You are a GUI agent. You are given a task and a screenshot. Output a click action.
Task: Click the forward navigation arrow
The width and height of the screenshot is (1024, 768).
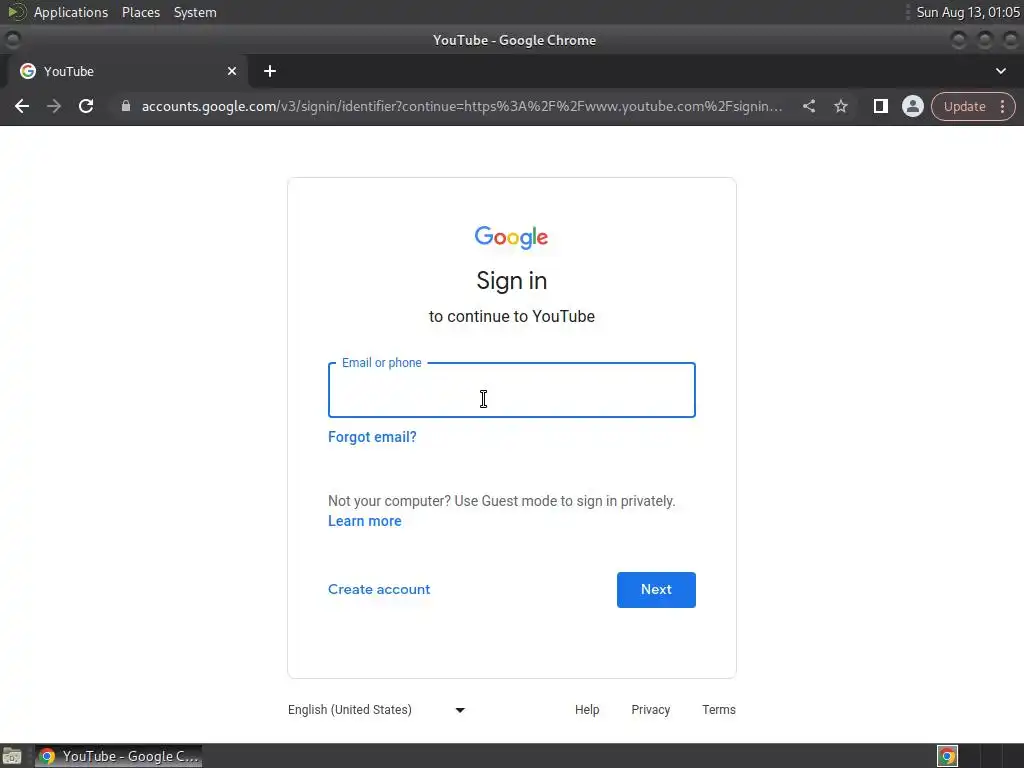tap(54, 106)
